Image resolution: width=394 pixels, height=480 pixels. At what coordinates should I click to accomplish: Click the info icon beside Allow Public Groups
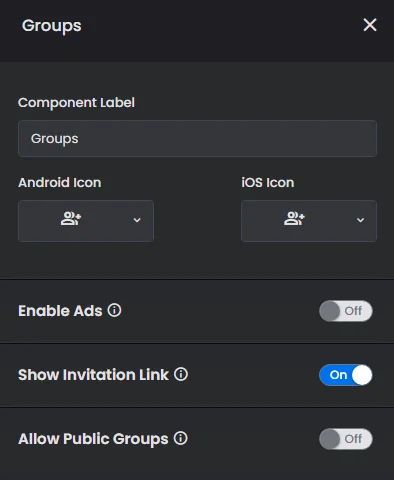pyautogui.click(x=180, y=438)
